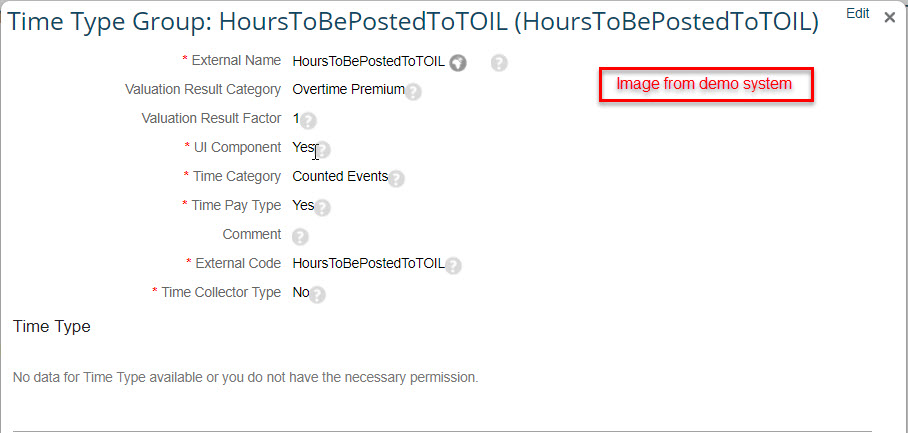Click help icon for Time Collector Type

pos(318,295)
